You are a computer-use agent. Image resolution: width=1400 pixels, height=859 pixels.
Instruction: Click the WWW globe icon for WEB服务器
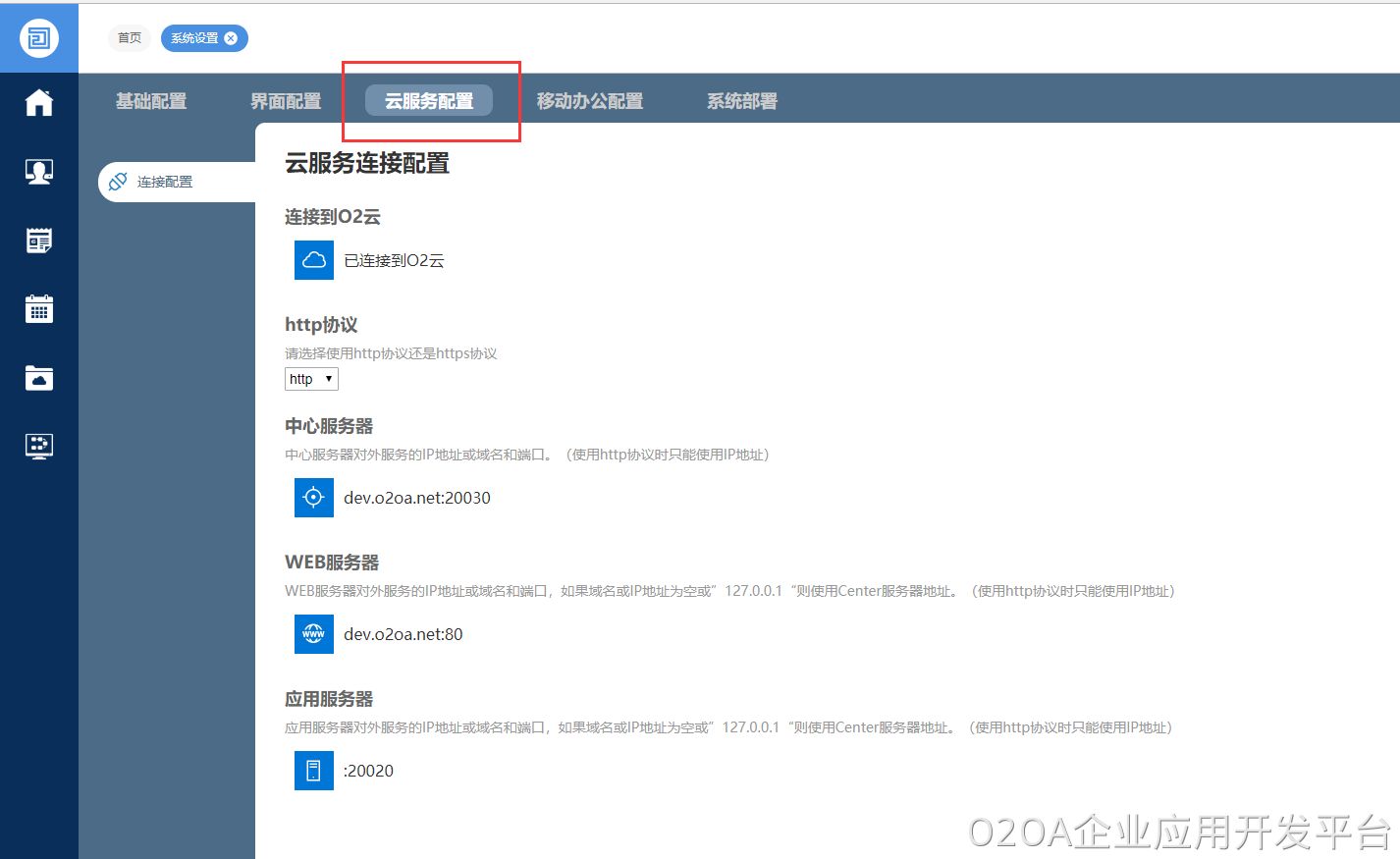coord(313,633)
